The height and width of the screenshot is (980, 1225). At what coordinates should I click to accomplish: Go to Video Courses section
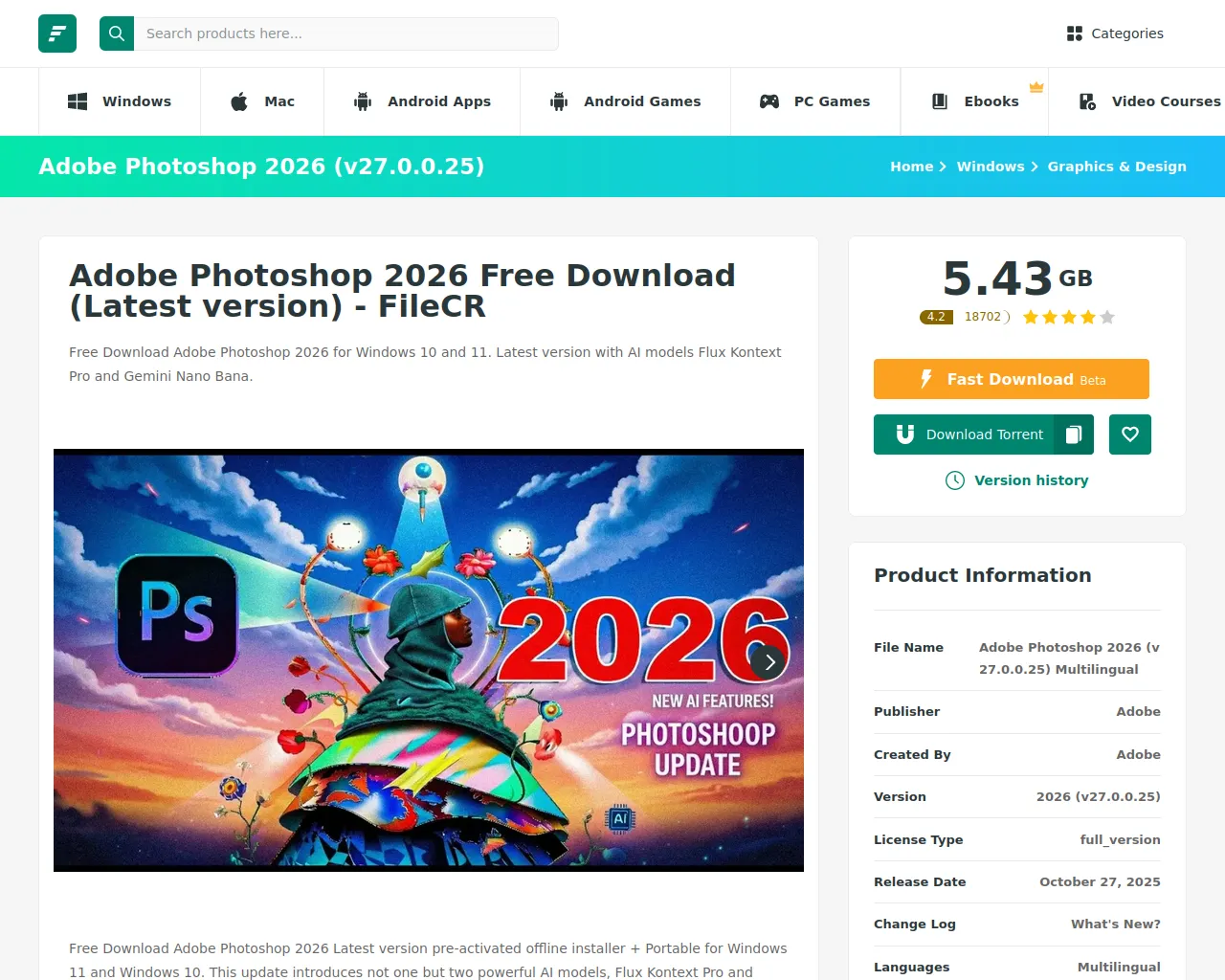pyautogui.click(x=1149, y=101)
